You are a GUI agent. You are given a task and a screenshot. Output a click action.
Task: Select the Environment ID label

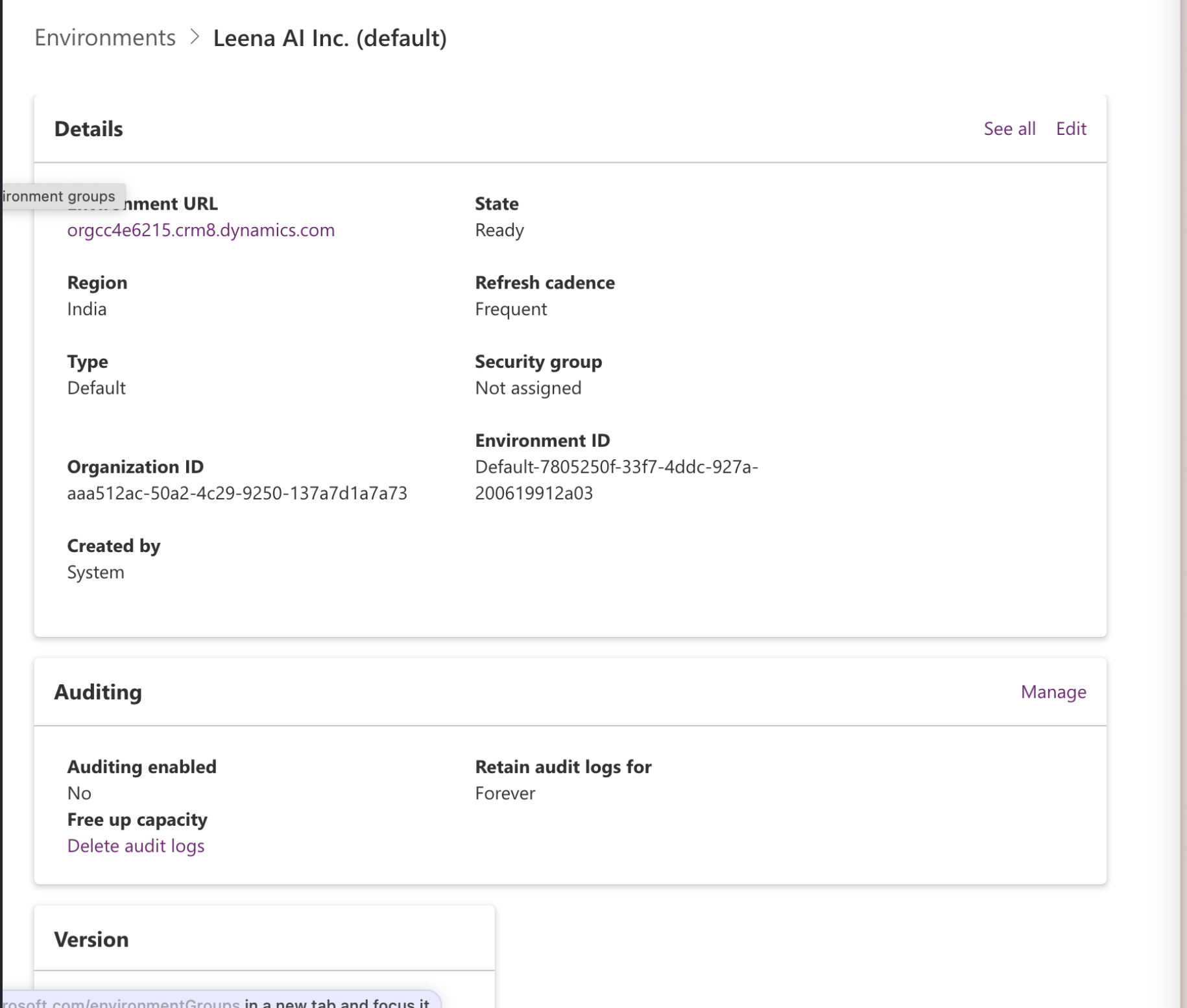coord(542,440)
